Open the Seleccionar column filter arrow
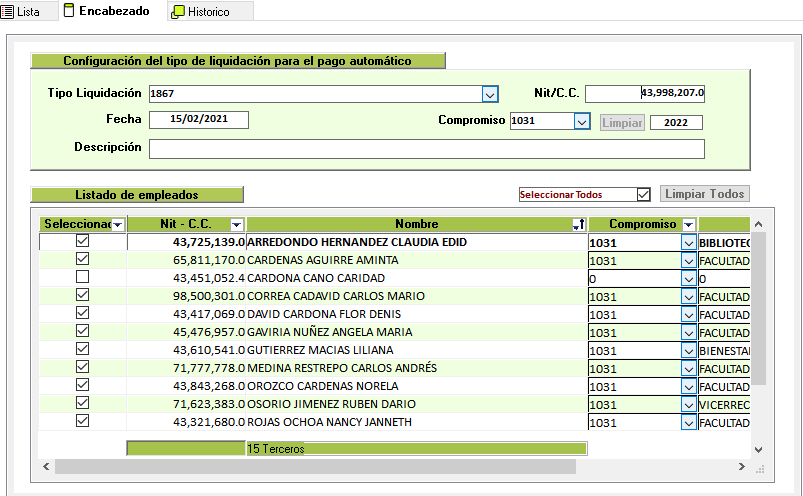 coord(117,225)
